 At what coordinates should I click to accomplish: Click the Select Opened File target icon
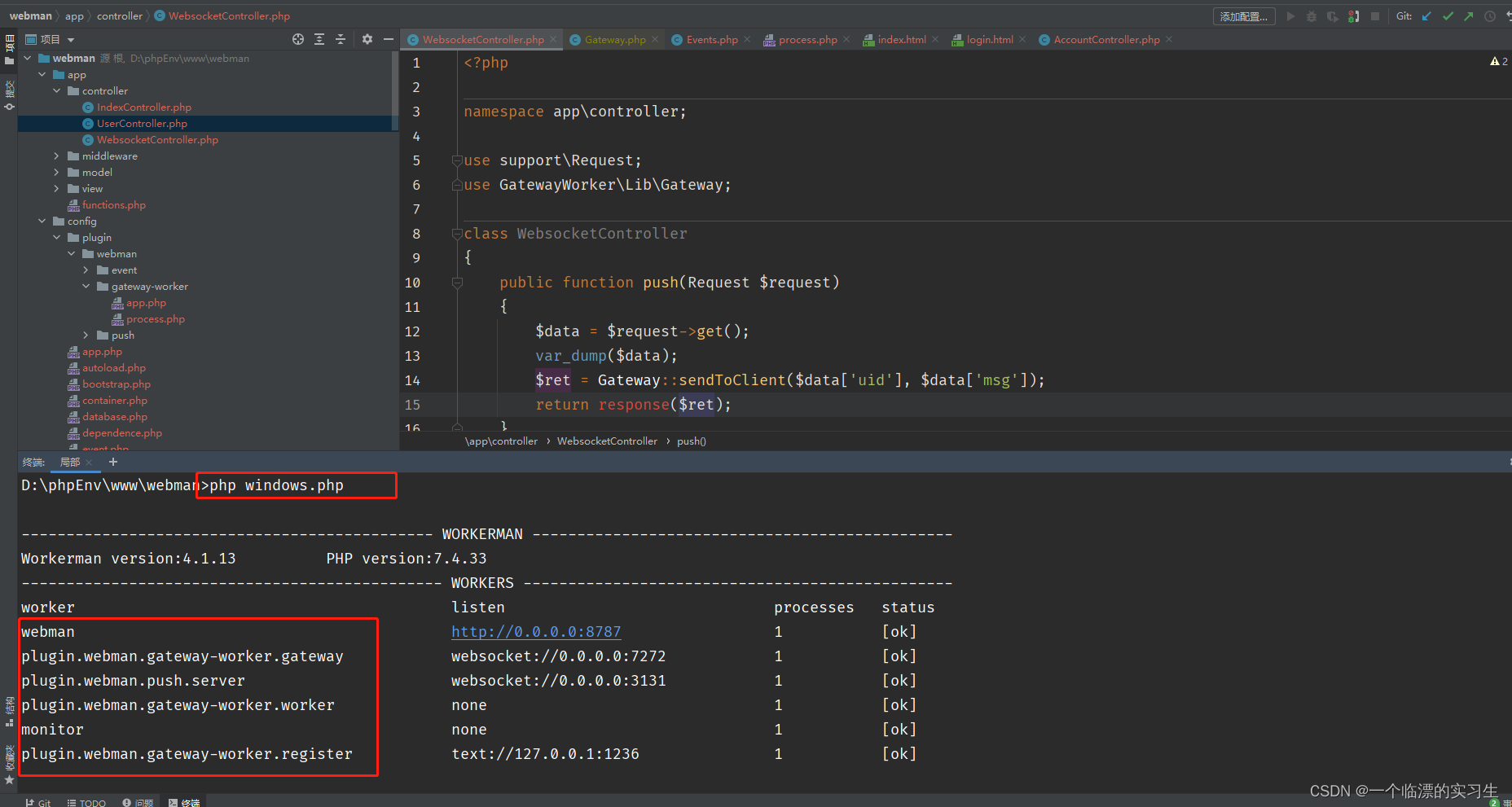pos(298,39)
